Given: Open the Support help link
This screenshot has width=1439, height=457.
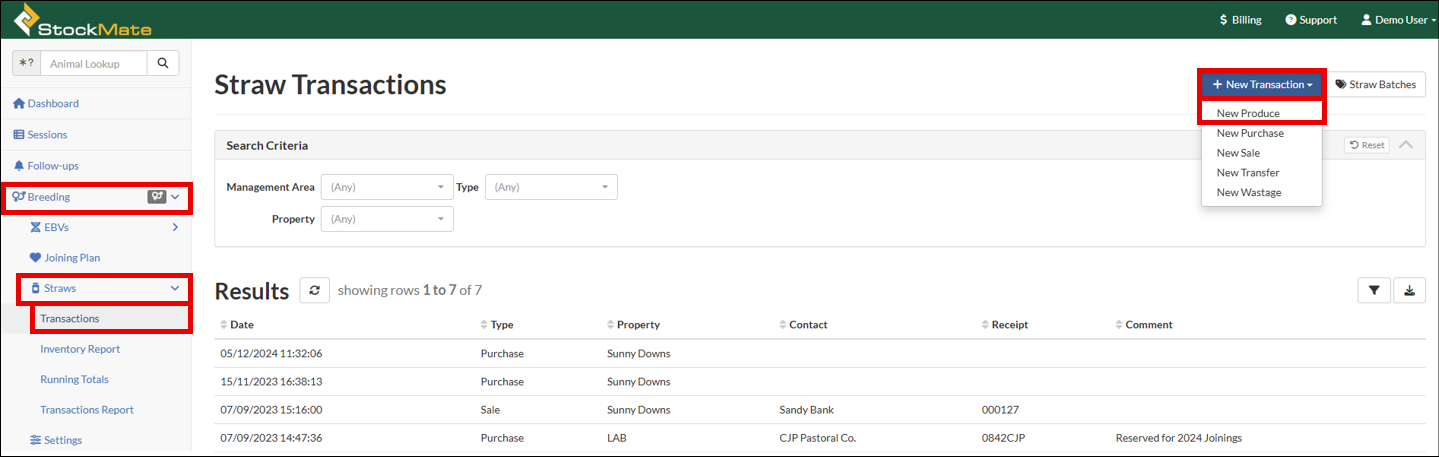Looking at the screenshot, I should point(1311,20).
